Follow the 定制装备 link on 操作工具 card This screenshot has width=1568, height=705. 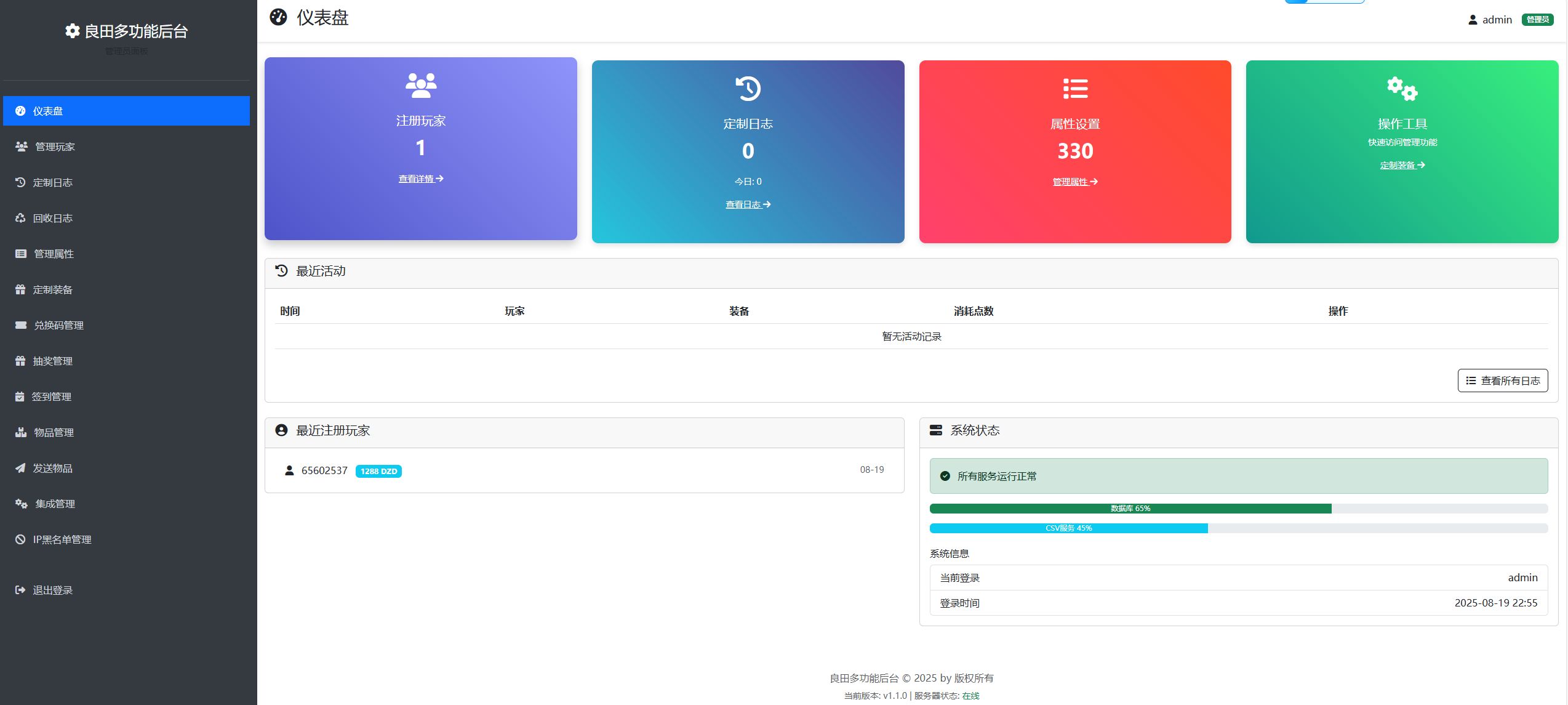point(1402,165)
